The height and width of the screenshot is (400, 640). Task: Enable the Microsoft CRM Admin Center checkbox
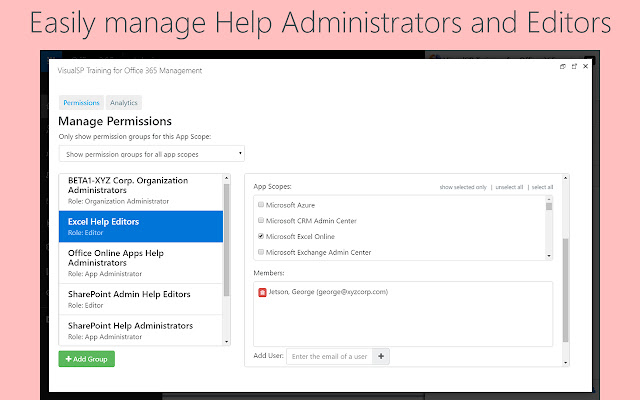[261, 219]
